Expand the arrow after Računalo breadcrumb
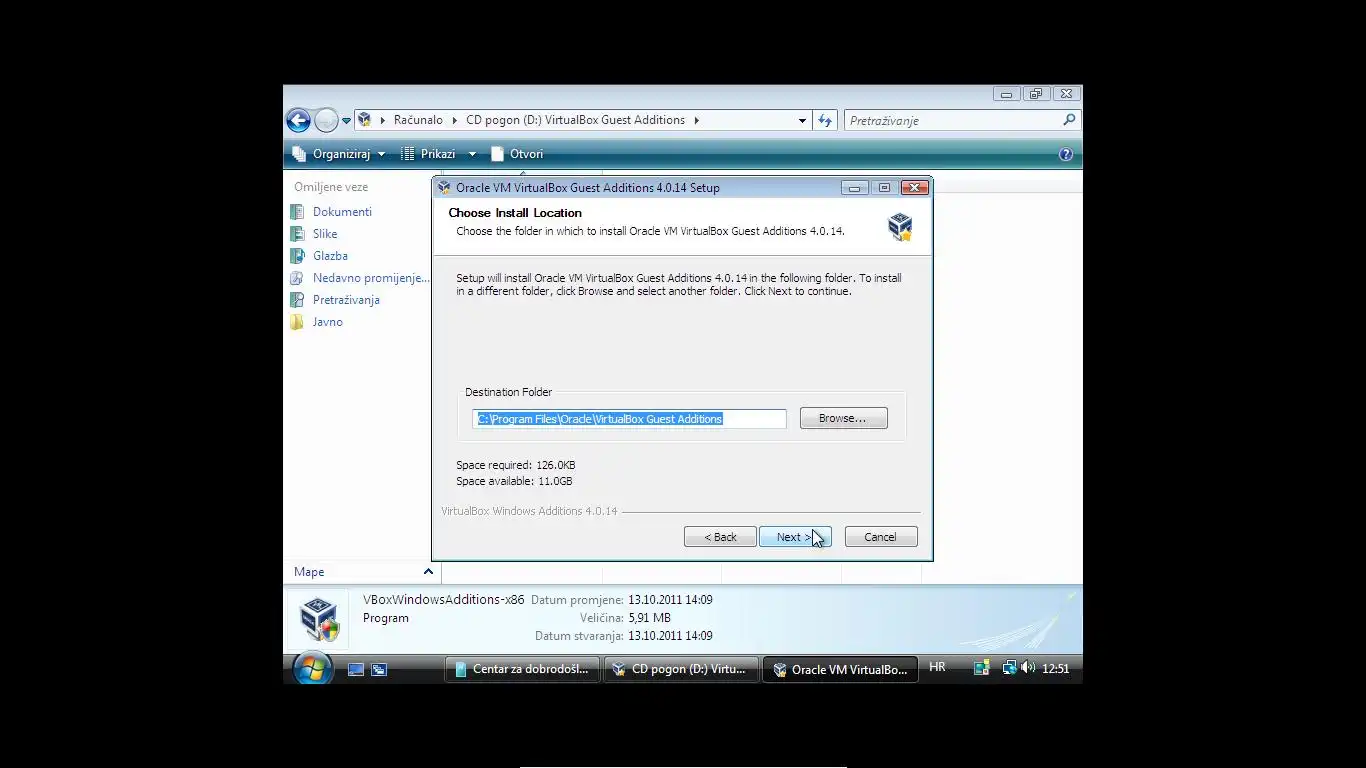The height and width of the screenshot is (768, 1366). tap(454, 120)
